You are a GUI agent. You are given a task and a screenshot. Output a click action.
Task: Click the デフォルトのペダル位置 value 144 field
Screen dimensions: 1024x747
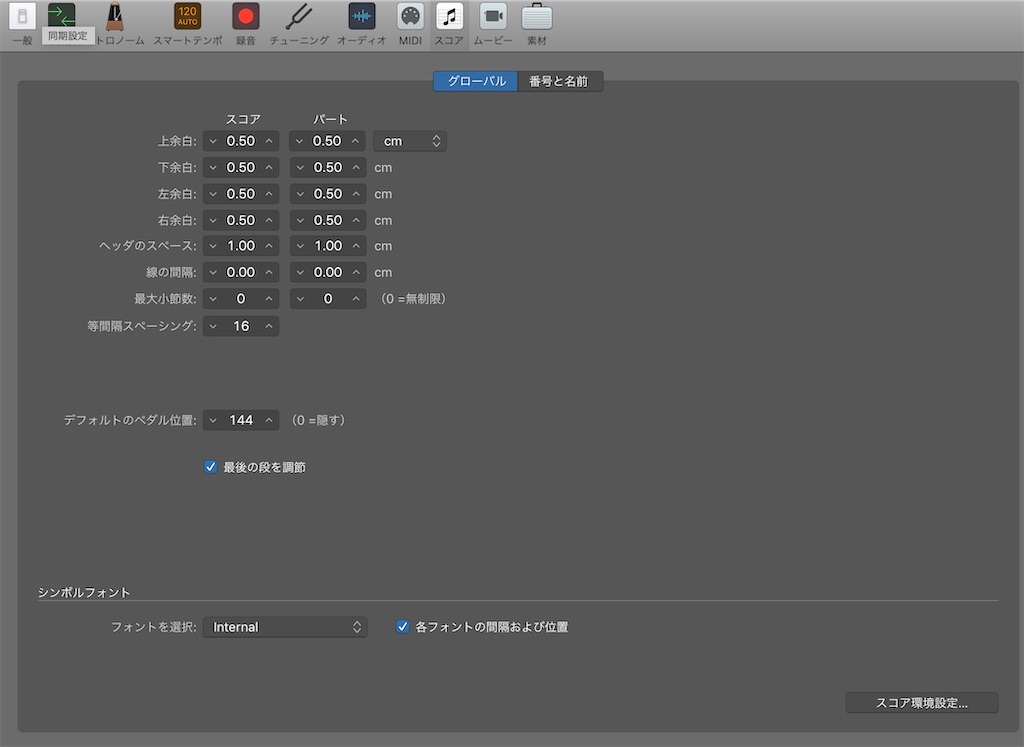pyautogui.click(x=240, y=421)
